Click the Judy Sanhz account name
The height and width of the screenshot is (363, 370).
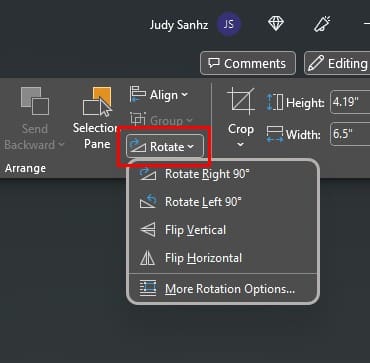click(179, 25)
